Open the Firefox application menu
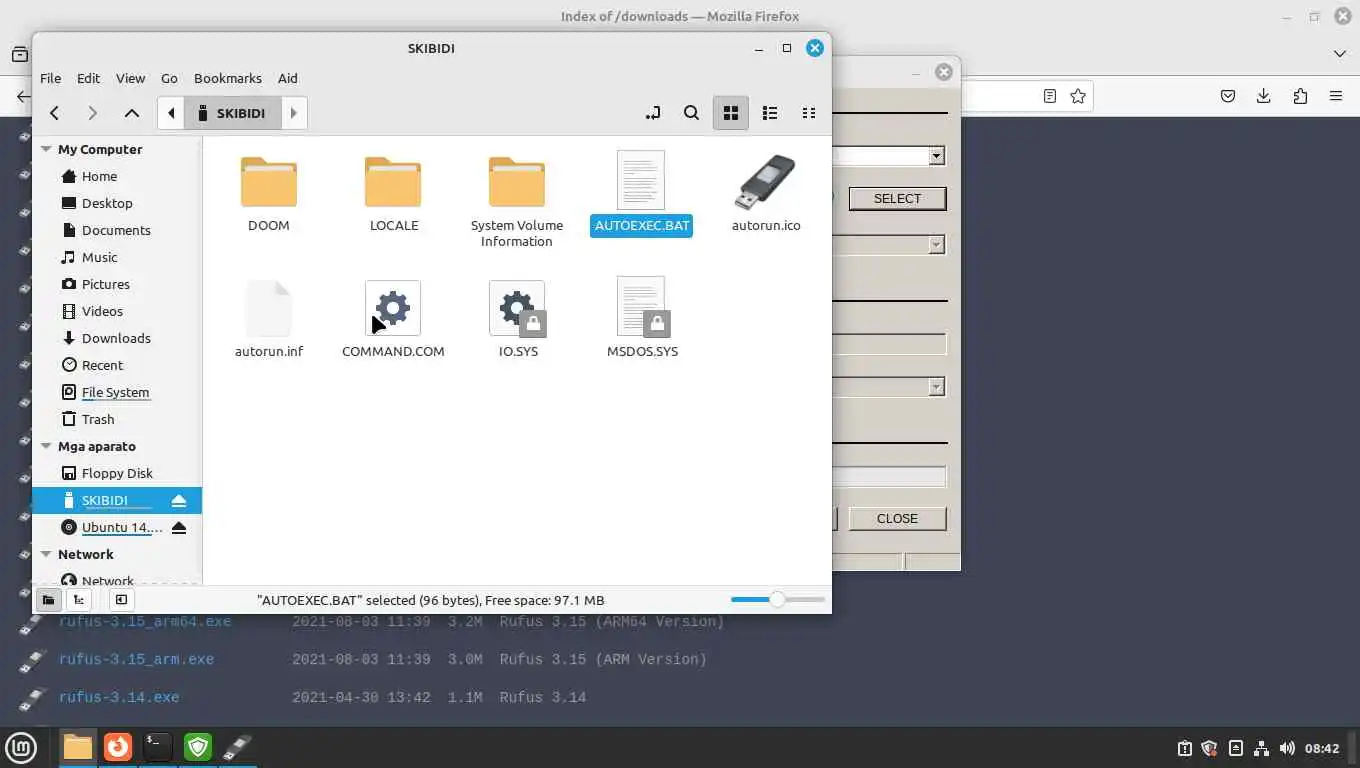Viewport: 1360px width, 768px height. (x=1336, y=96)
